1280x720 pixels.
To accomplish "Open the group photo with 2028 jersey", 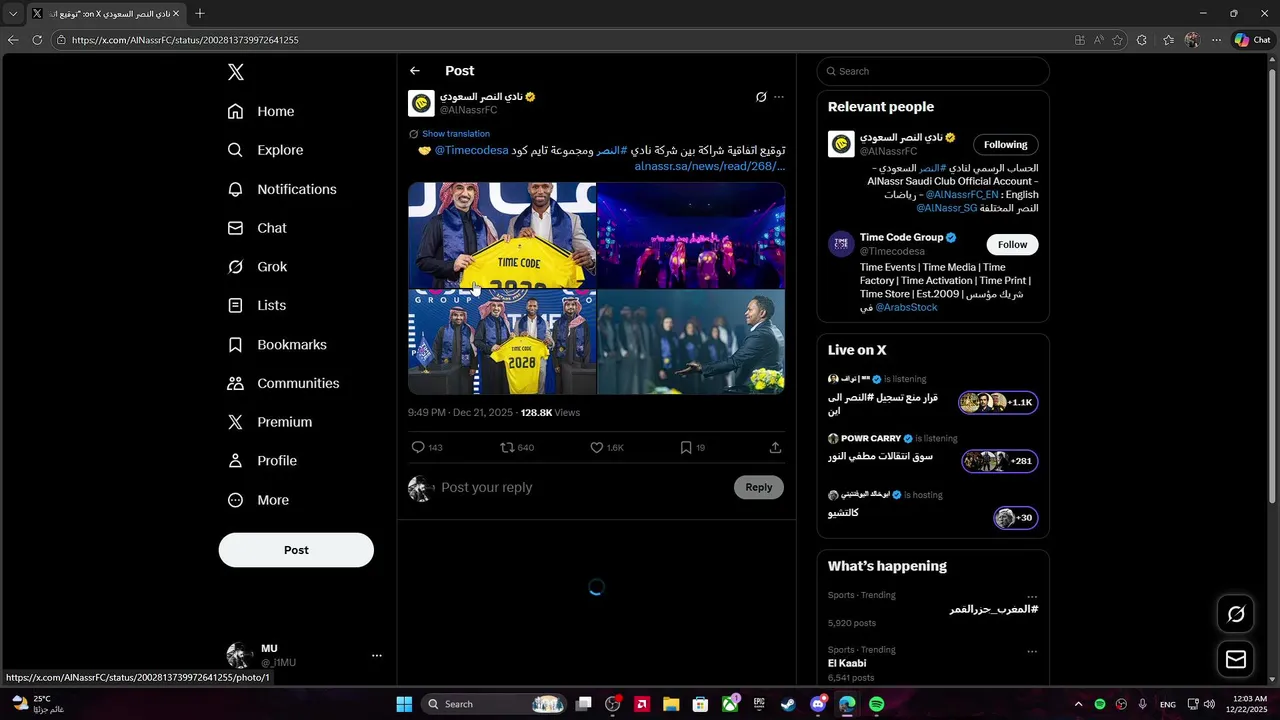I will click(x=502, y=342).
